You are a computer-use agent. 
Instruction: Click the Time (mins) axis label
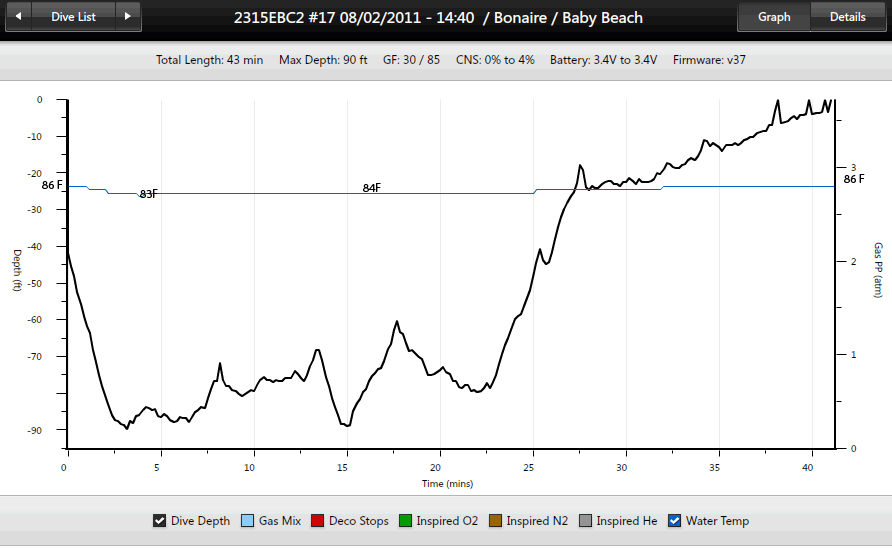click(447, 484)
